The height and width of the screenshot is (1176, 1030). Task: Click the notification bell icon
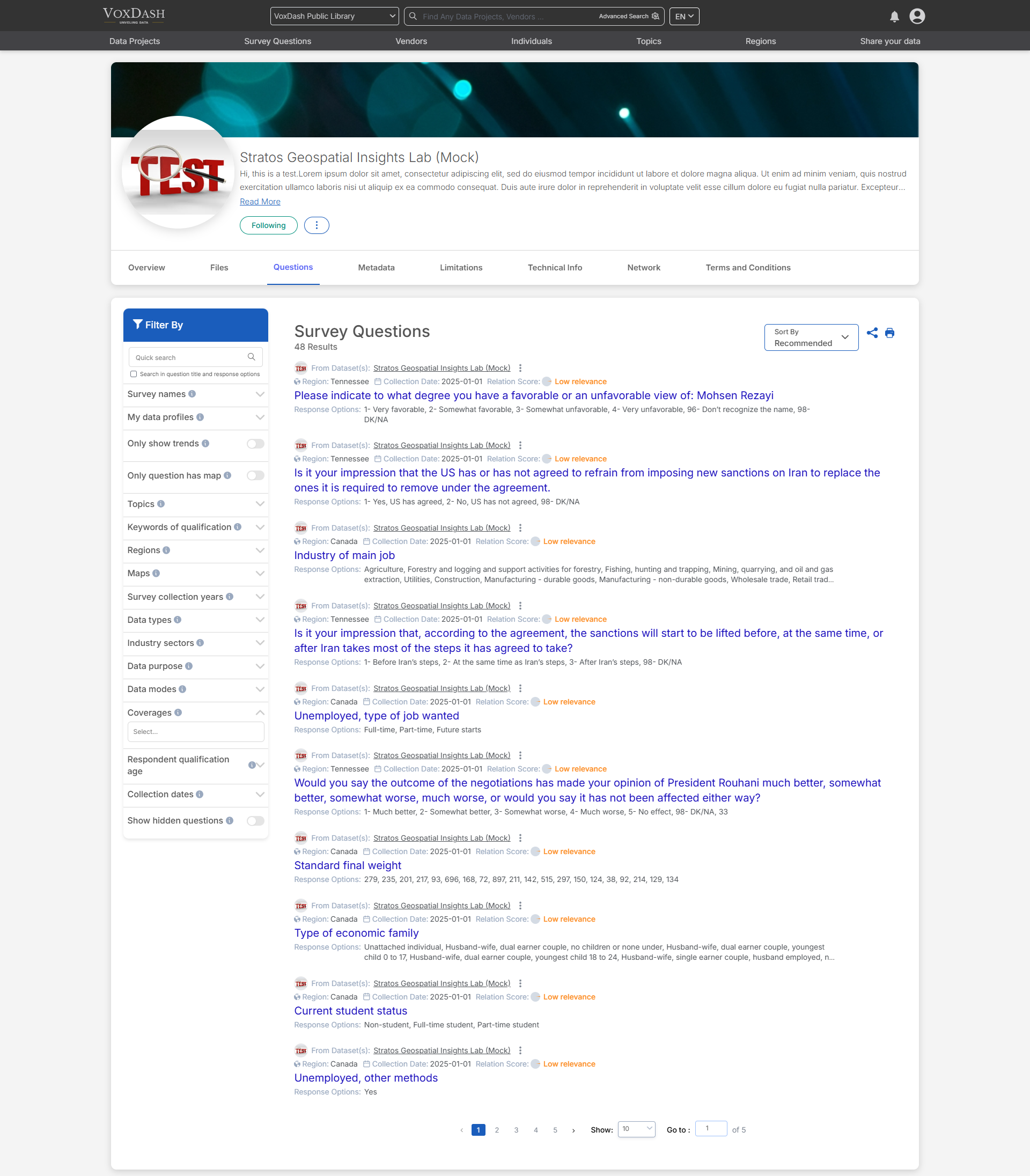pyautogui.click(x=894, y=16)
